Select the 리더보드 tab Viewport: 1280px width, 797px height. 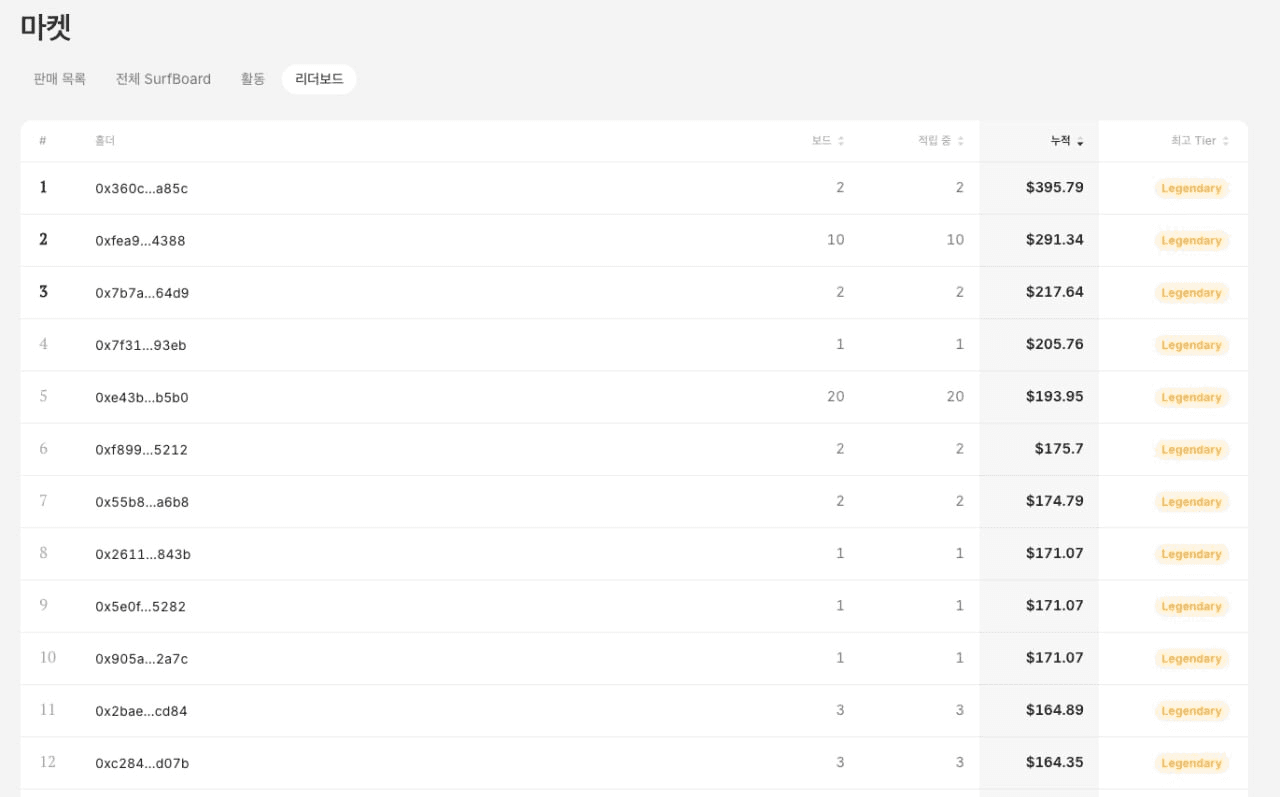(x=319, y=79)
